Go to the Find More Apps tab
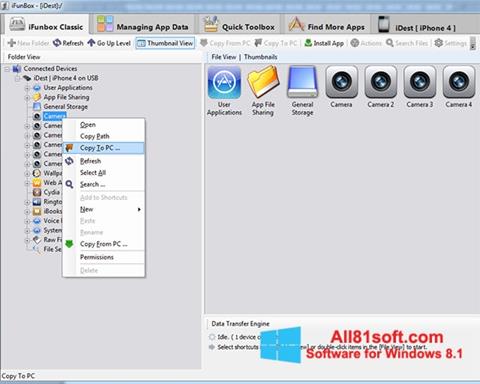Image resolution: width=480 pixels, height=384 pixels. click(327, 26)
